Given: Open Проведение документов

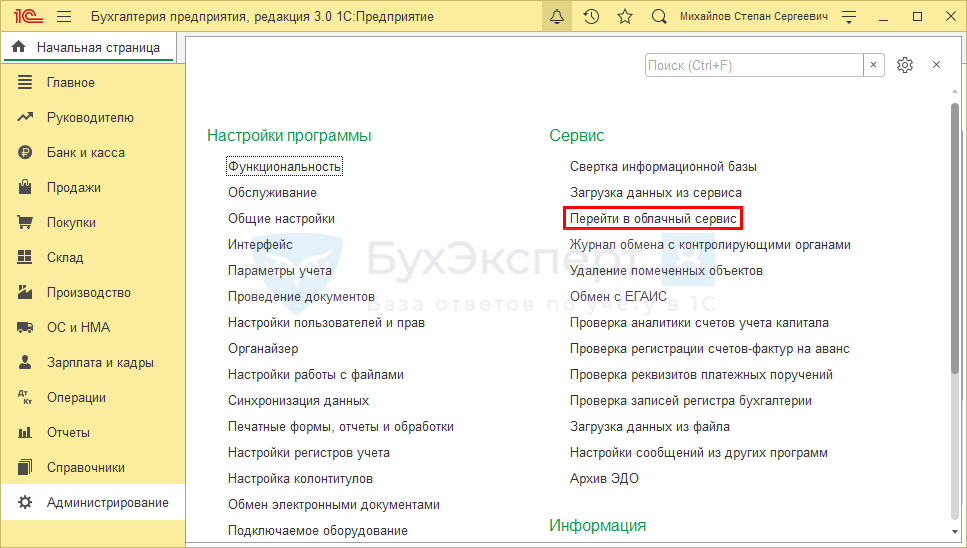Looking at the screenshot, I should click(301, 296).
